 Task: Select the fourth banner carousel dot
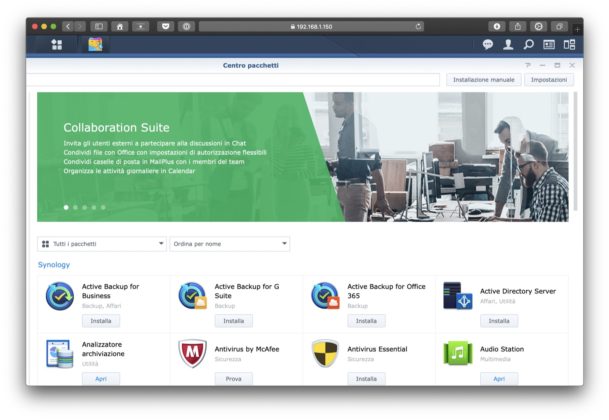point(94,207)
